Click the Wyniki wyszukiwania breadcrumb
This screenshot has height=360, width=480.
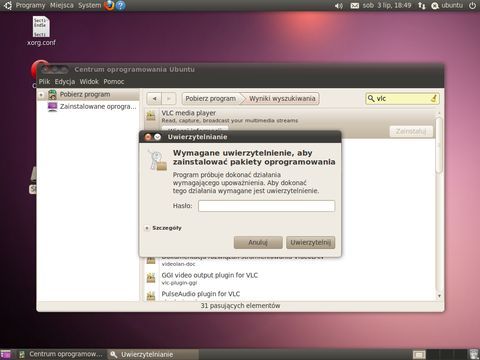(x=282, y=99)
